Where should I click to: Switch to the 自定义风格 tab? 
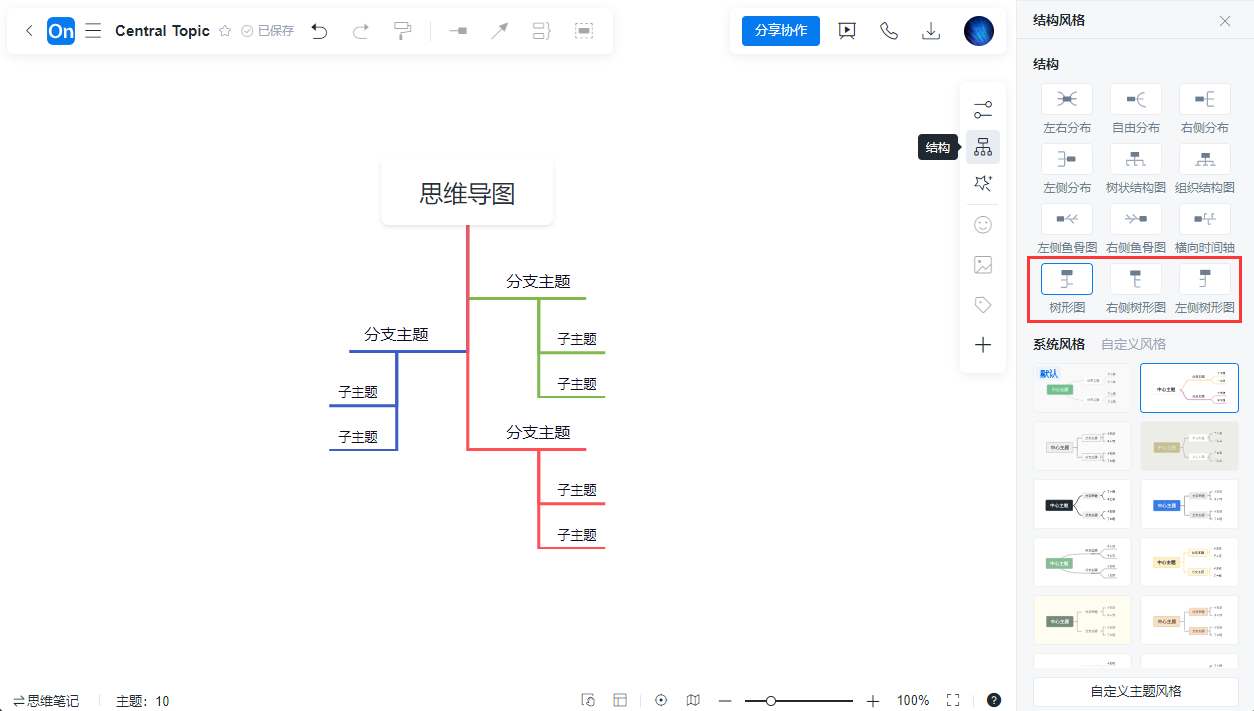1133,344
